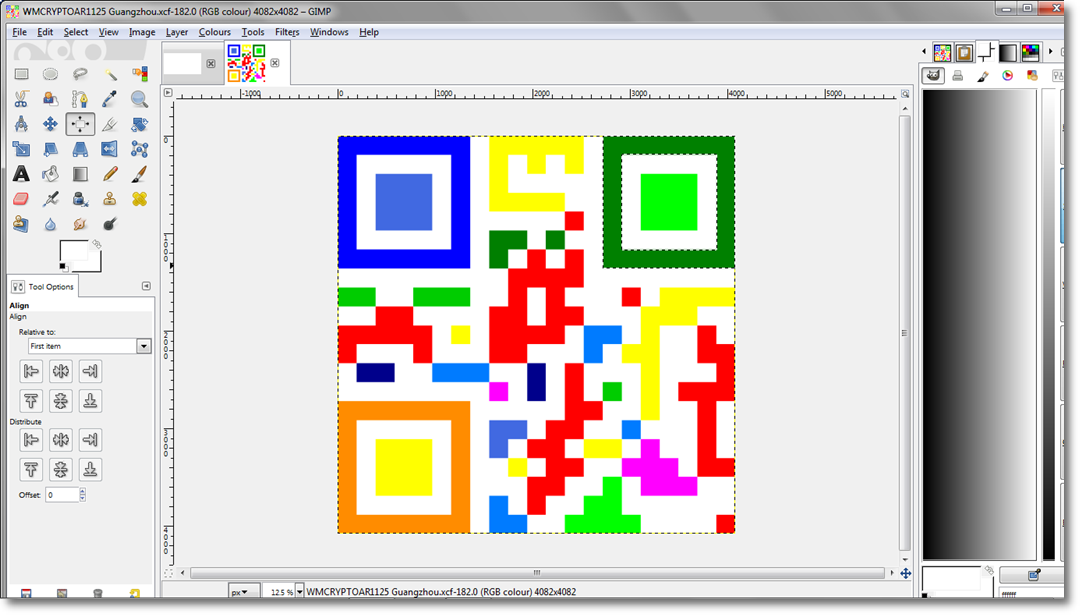Viewport: 1080px width, 615px height.
Task: Toggle zoom image when window size changes
Action: (905, 94)
